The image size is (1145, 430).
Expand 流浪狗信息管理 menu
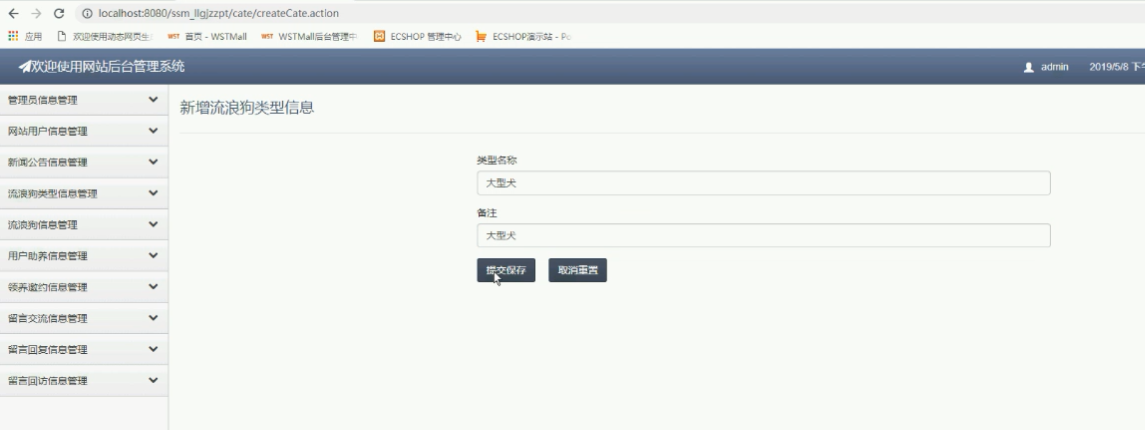84,225
